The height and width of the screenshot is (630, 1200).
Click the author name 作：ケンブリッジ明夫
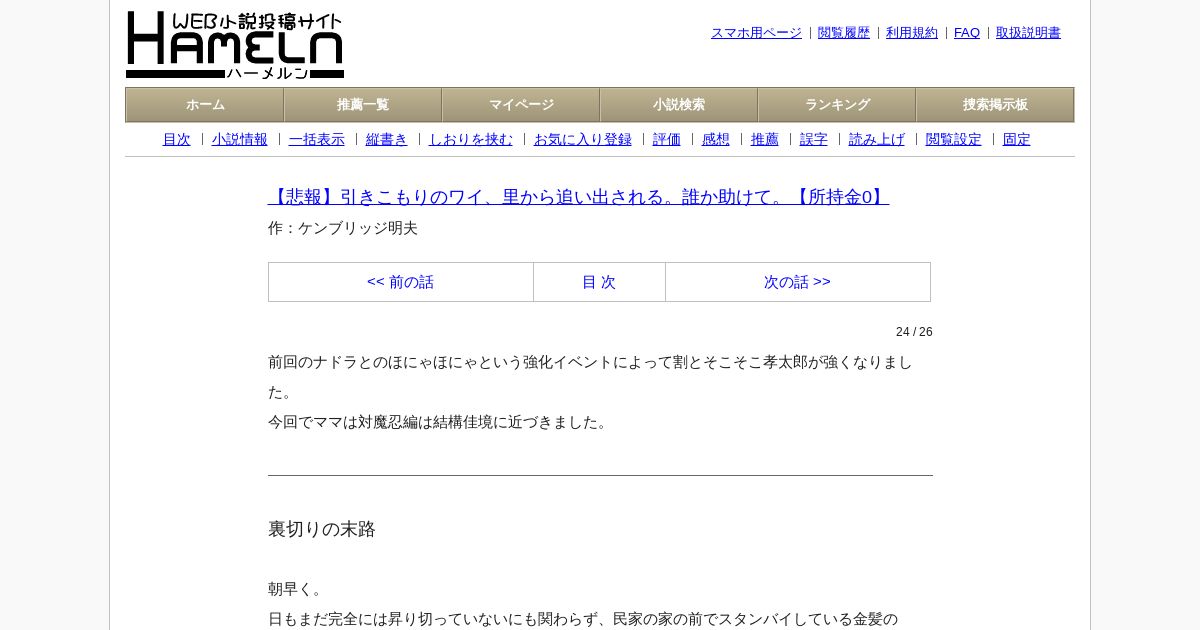point(343,228)
